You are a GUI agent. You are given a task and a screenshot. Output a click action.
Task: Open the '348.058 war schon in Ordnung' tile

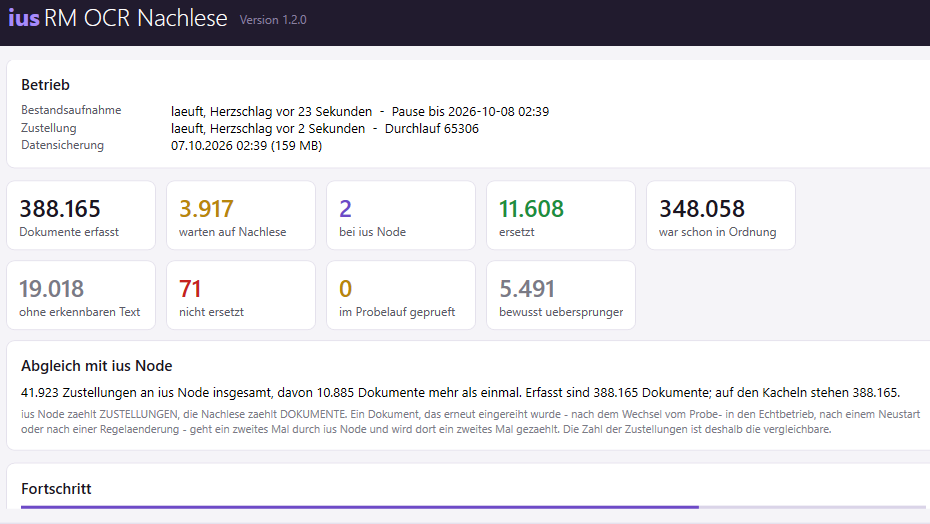tap(721, 215)
